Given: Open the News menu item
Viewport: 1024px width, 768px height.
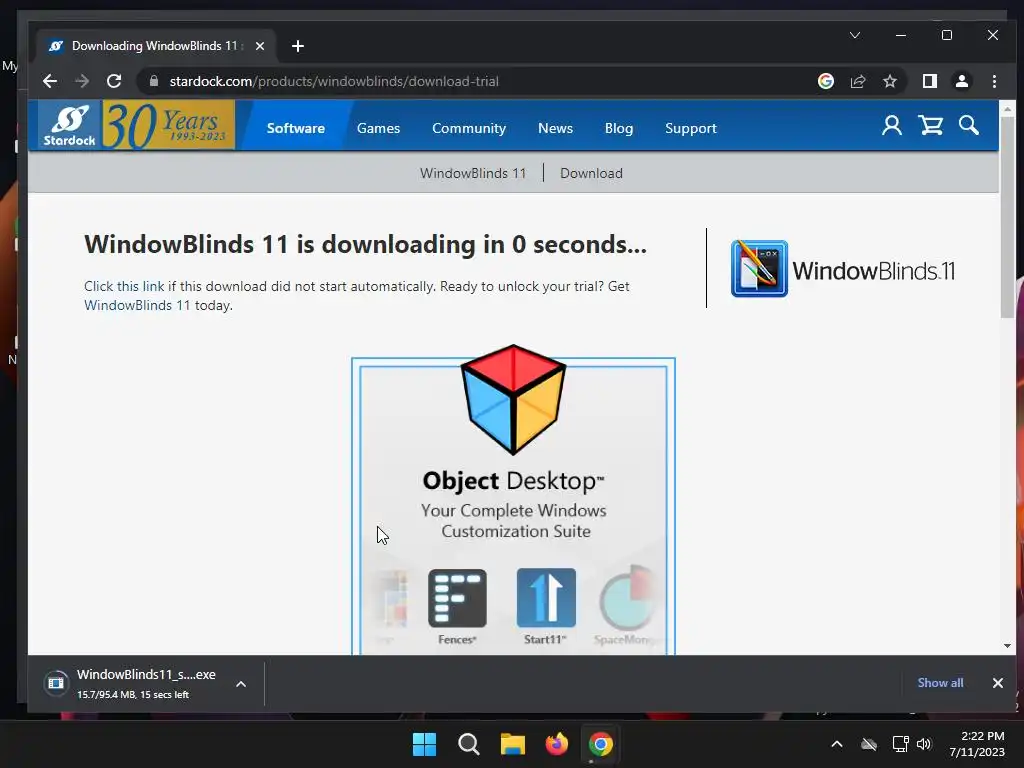Looking at the screenshot, I should tap(555, 128).
